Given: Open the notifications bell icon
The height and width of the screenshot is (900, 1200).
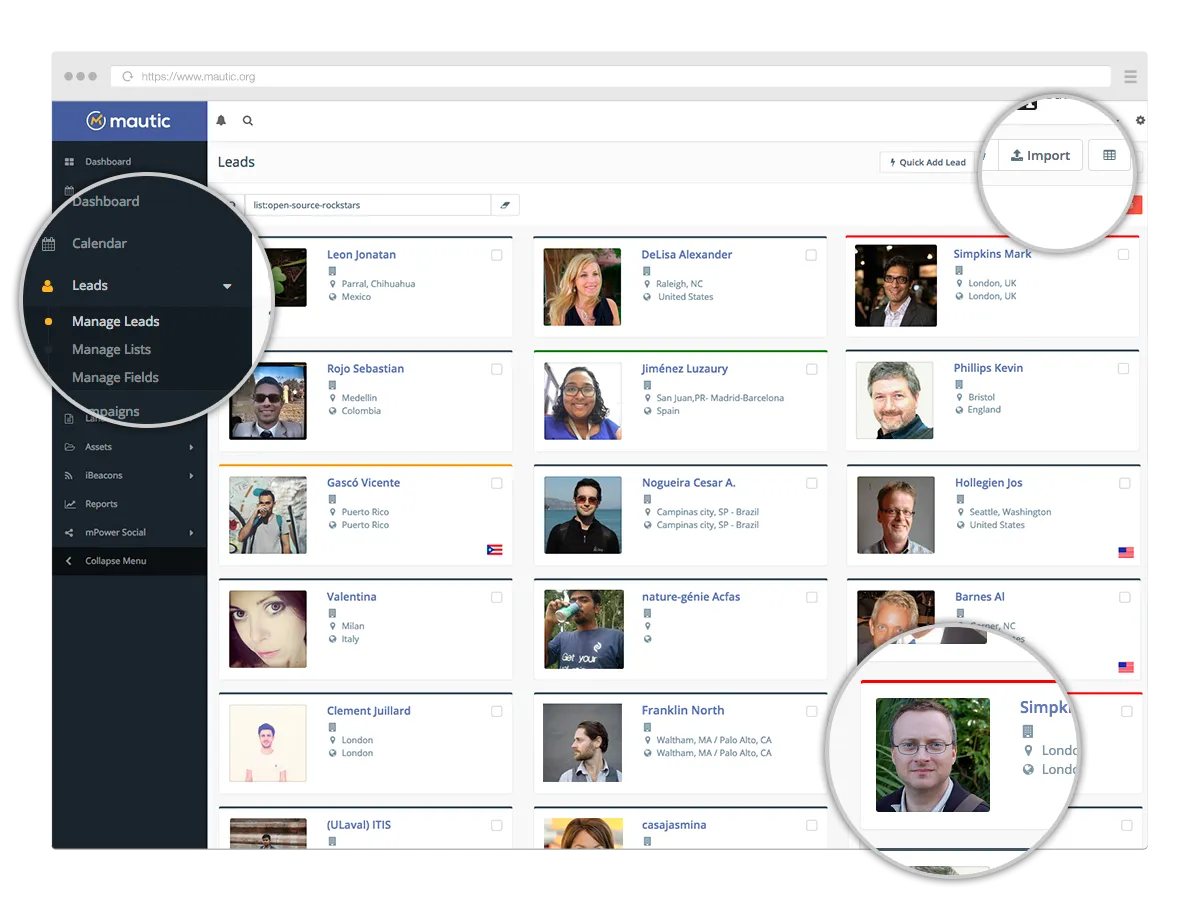Looking at the screenshot, I should pos(222,121).
